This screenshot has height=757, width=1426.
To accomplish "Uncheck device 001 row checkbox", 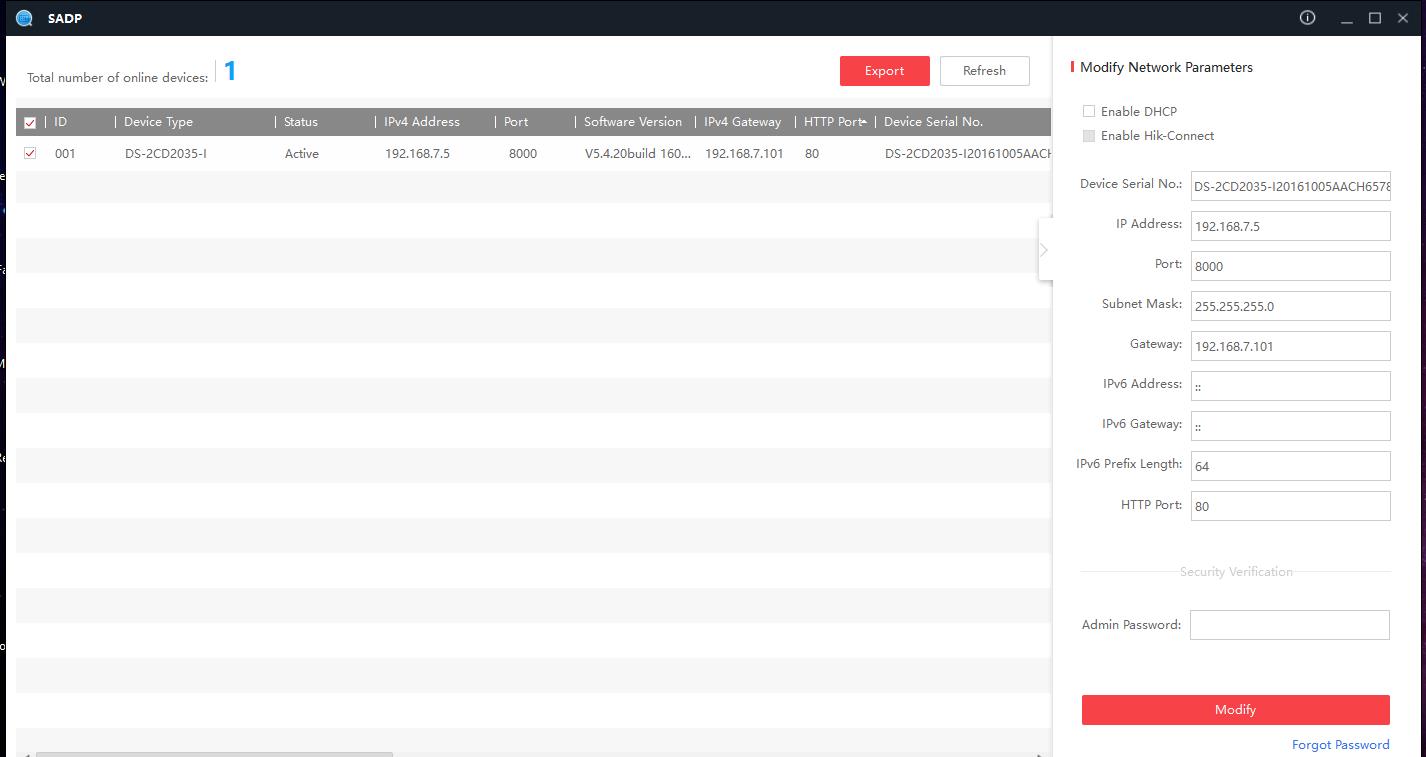I will (x=30, y=154).
